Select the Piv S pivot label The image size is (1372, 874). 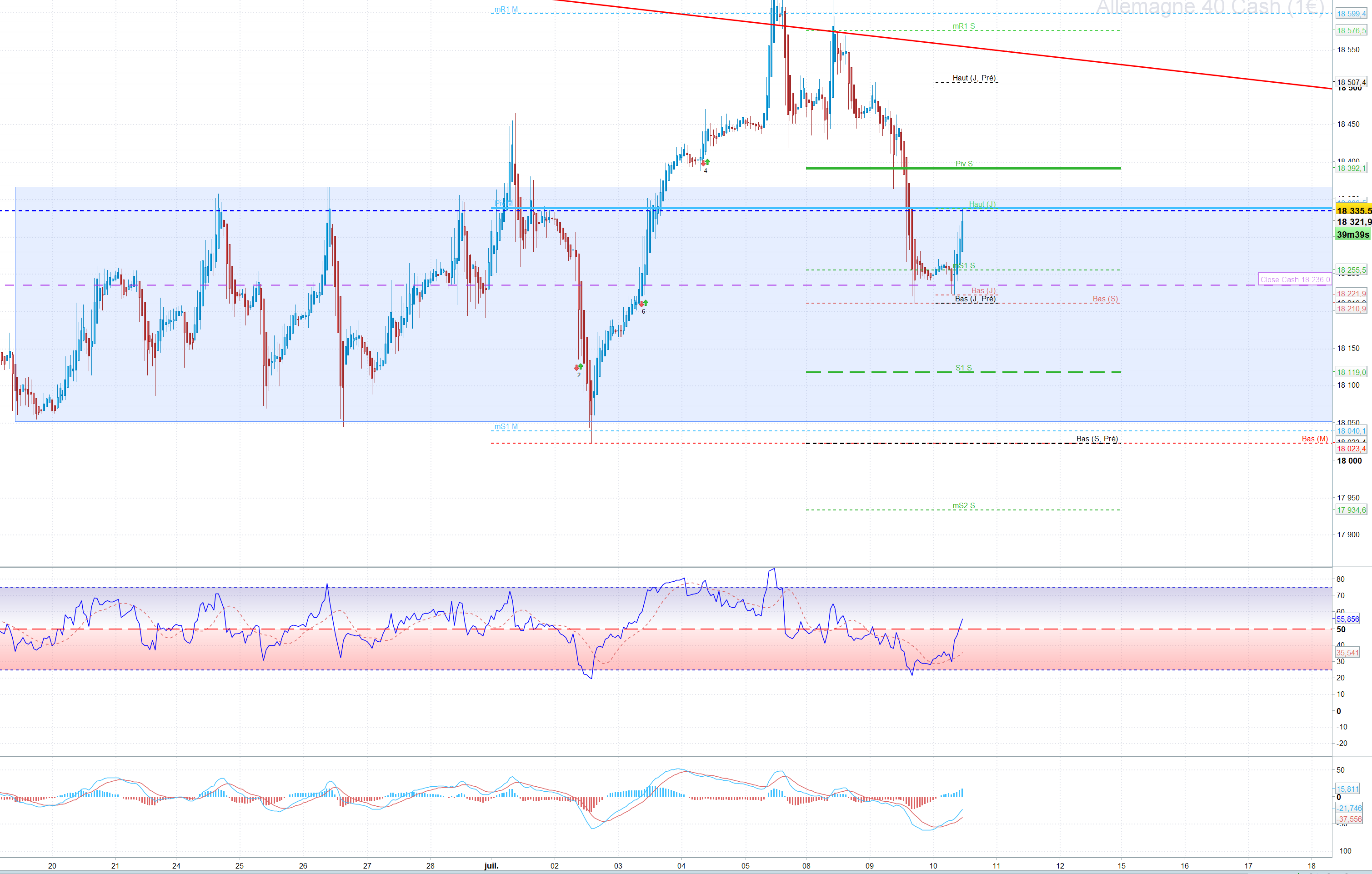(963, 164)
